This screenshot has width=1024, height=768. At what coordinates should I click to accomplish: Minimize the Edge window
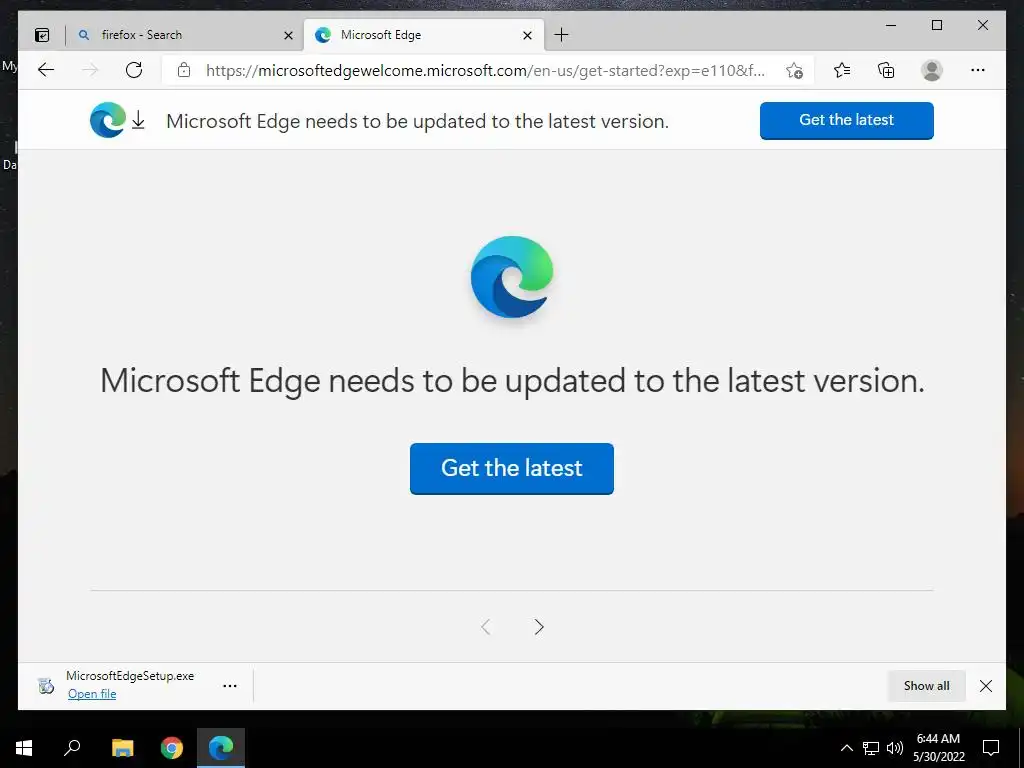click(891, 25)
